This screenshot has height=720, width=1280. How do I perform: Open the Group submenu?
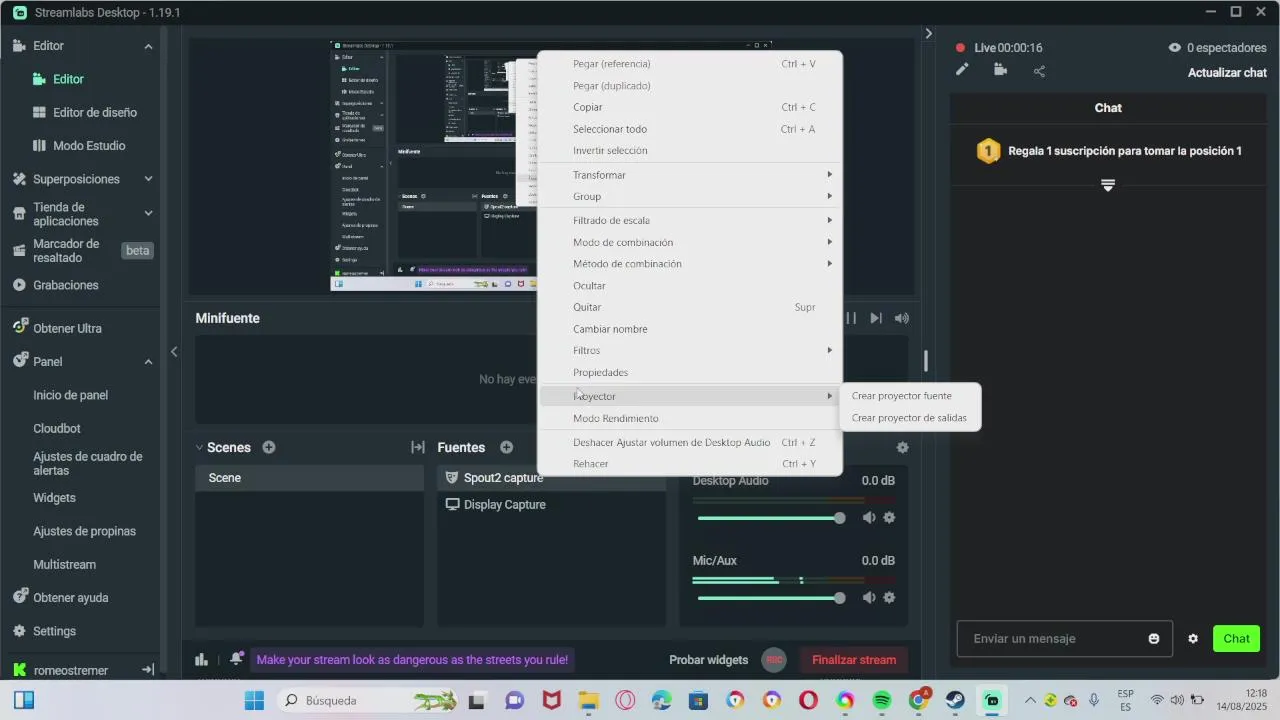690,197
